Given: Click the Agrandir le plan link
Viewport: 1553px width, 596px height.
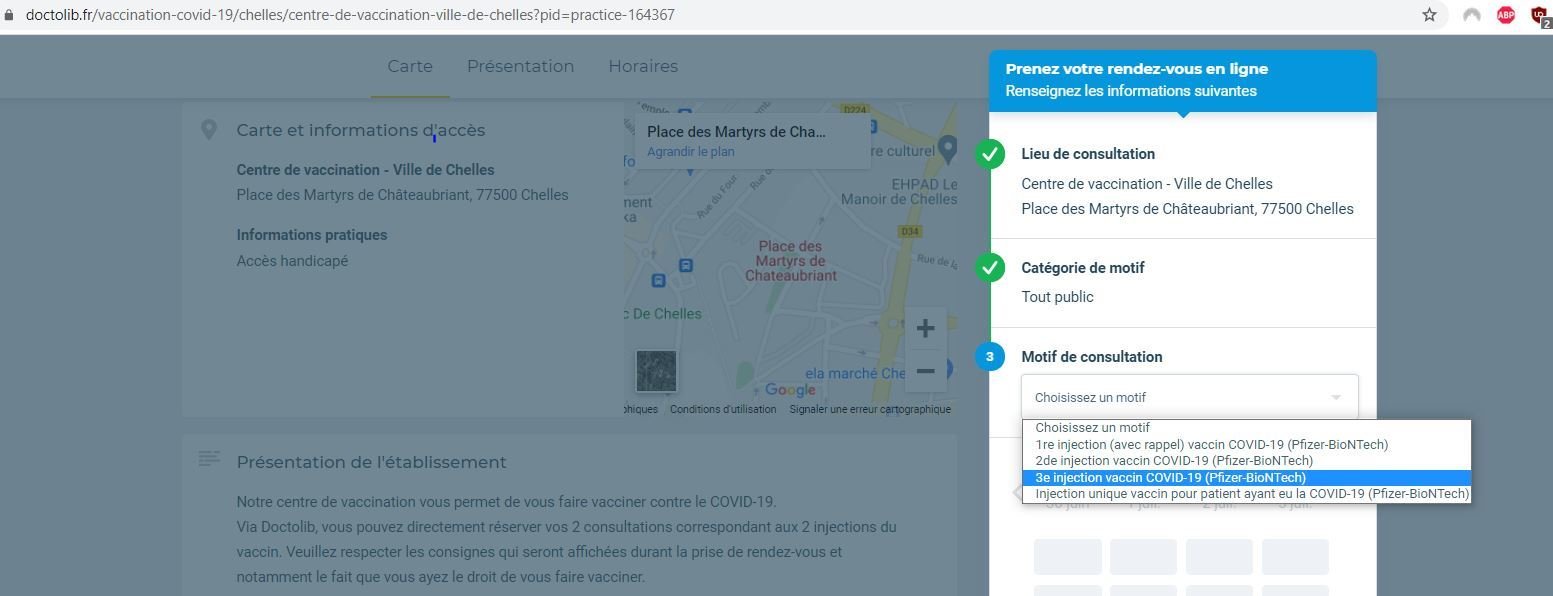Looking at the screenshot, I should tap(690, 152).
